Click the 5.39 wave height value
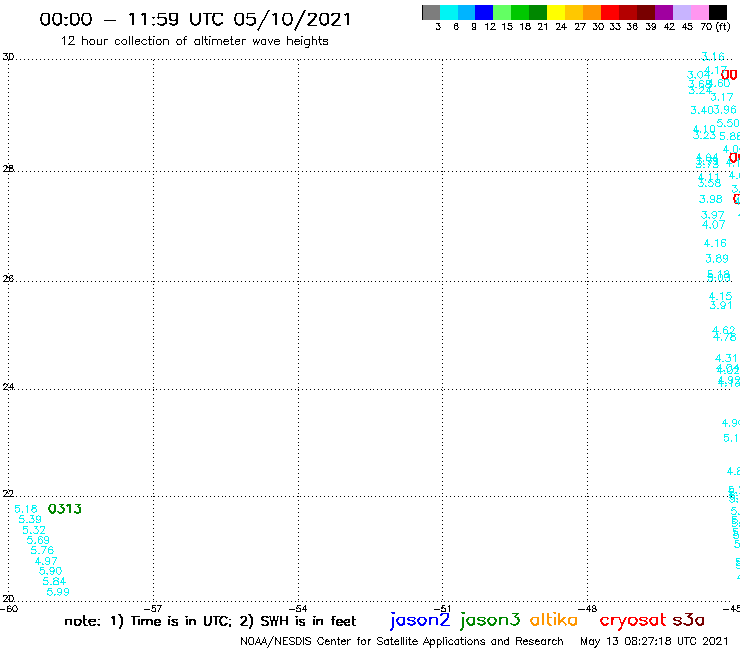740x650 pixels. coord(30,519)
